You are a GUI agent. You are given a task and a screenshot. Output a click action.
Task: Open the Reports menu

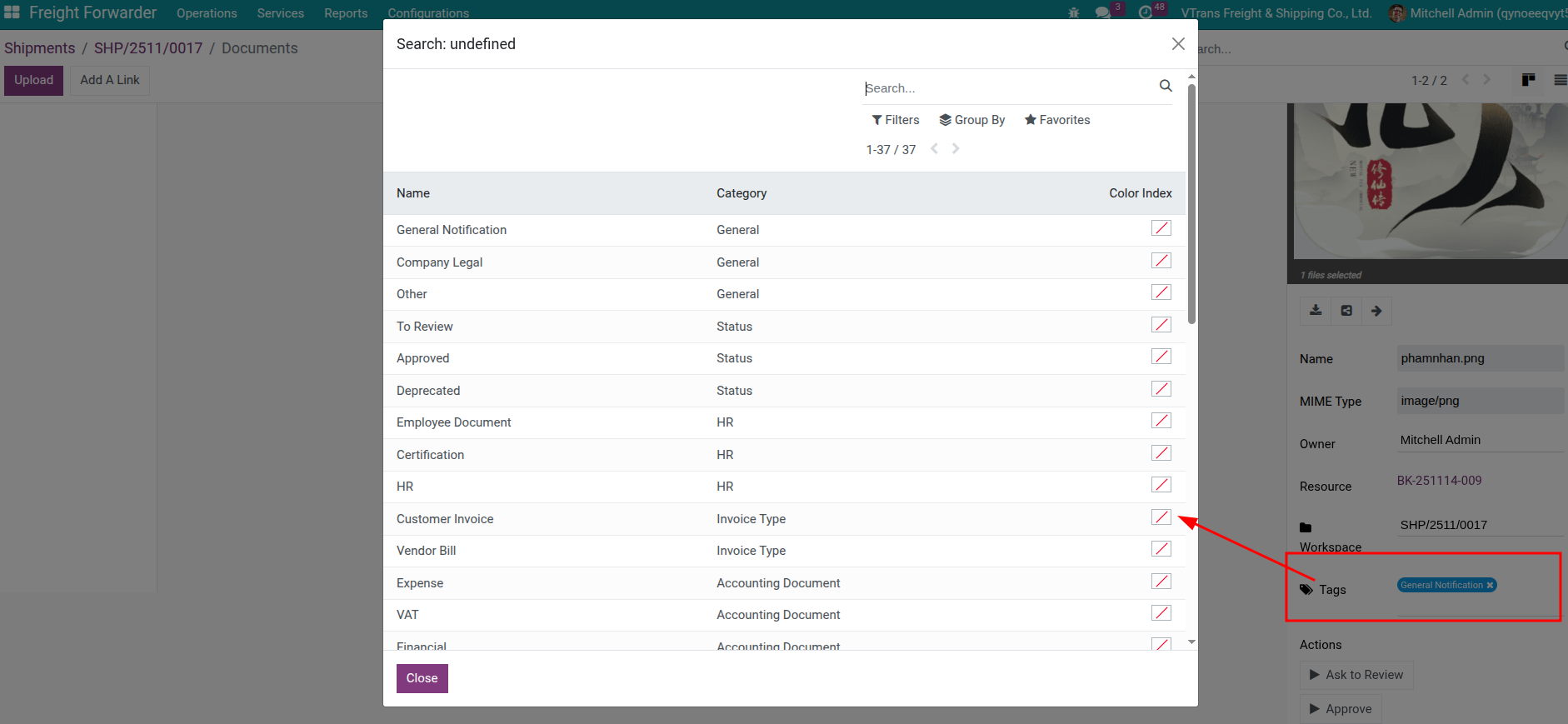tap(346, 13)
